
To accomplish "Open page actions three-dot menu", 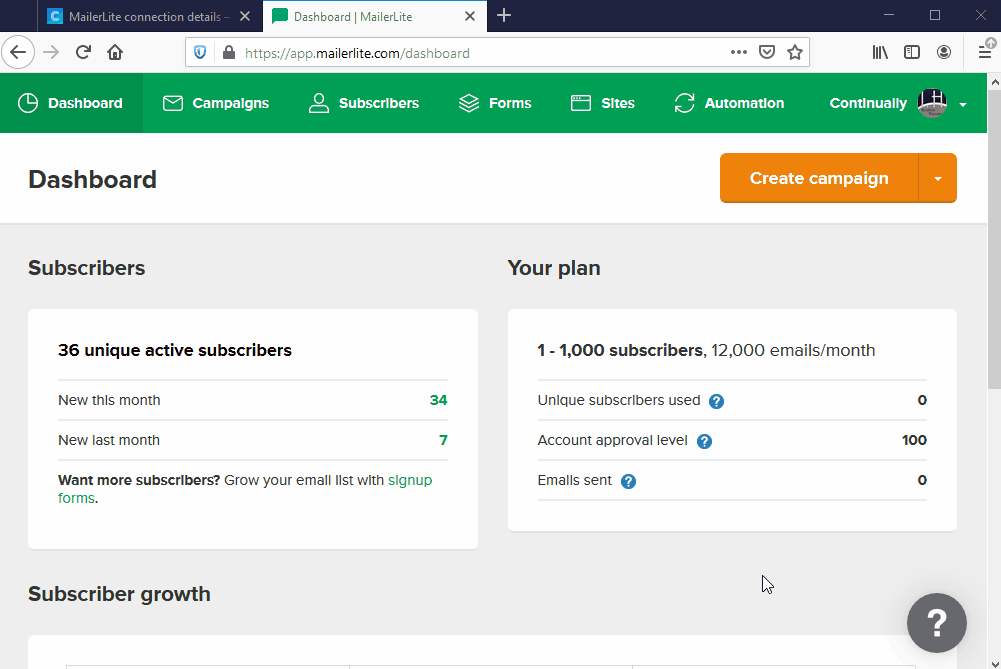I will (739, 52).
